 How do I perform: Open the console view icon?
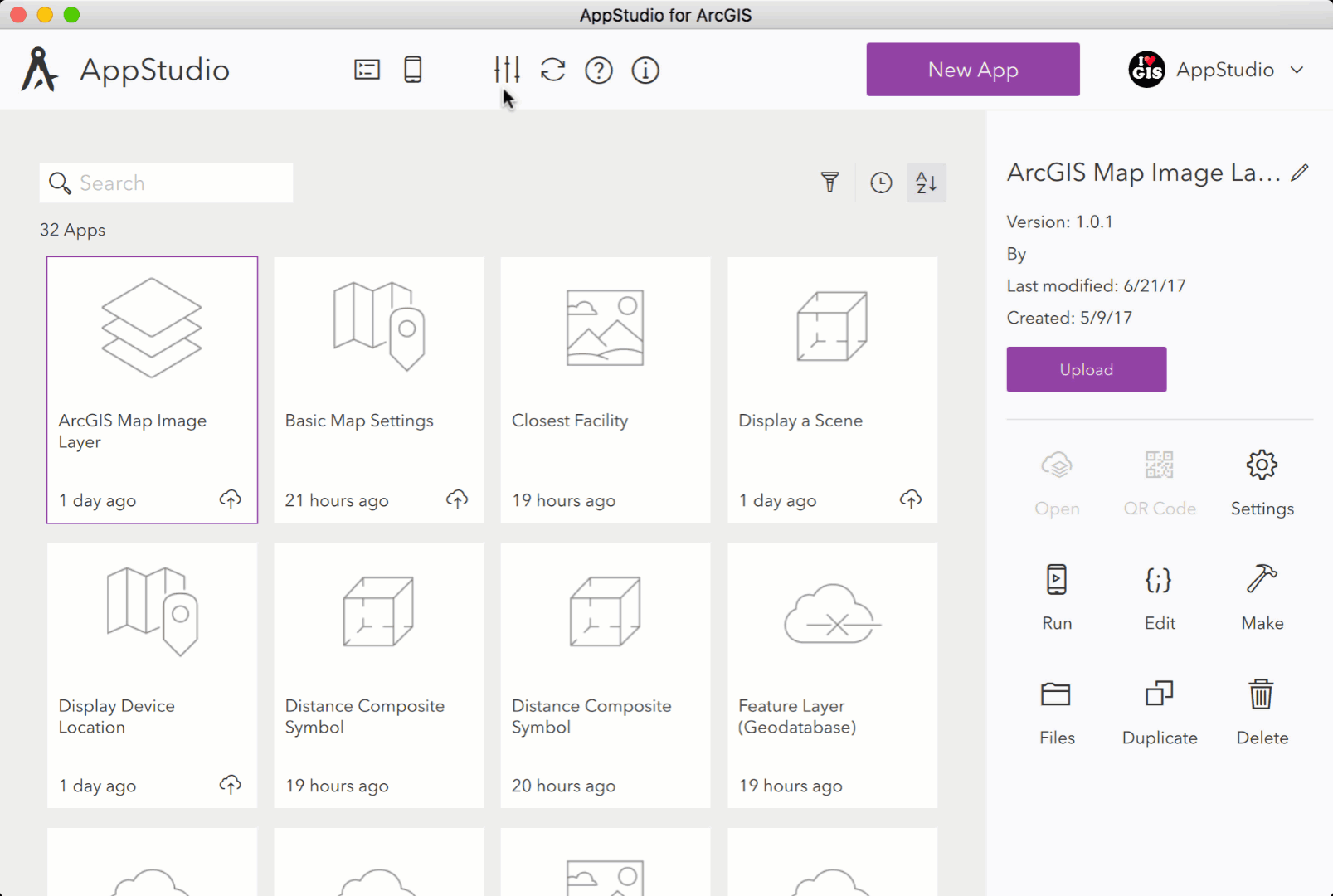[x=367, y=70]
